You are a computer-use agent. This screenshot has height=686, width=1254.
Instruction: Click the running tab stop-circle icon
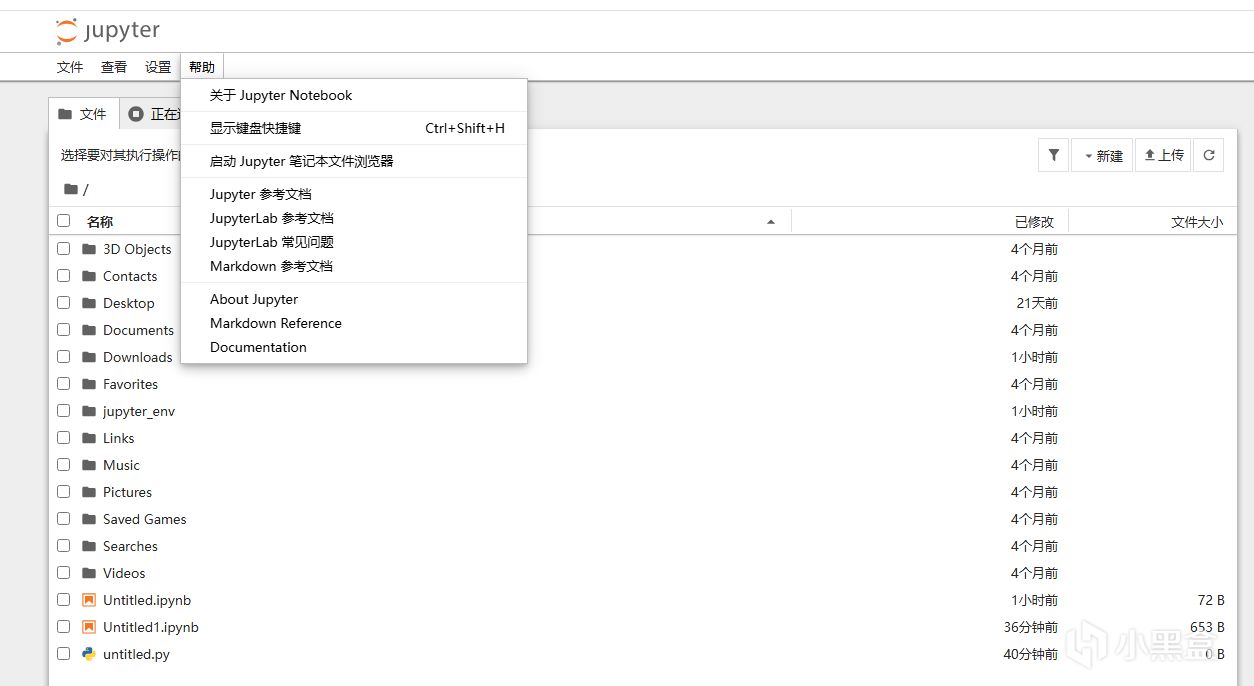(136, 114)
